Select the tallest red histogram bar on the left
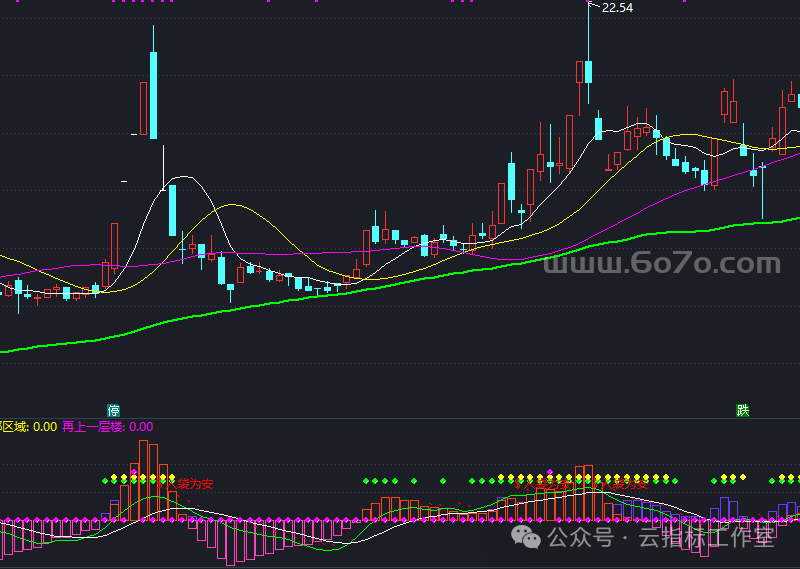Screen dimensions: 800x569 143,480
